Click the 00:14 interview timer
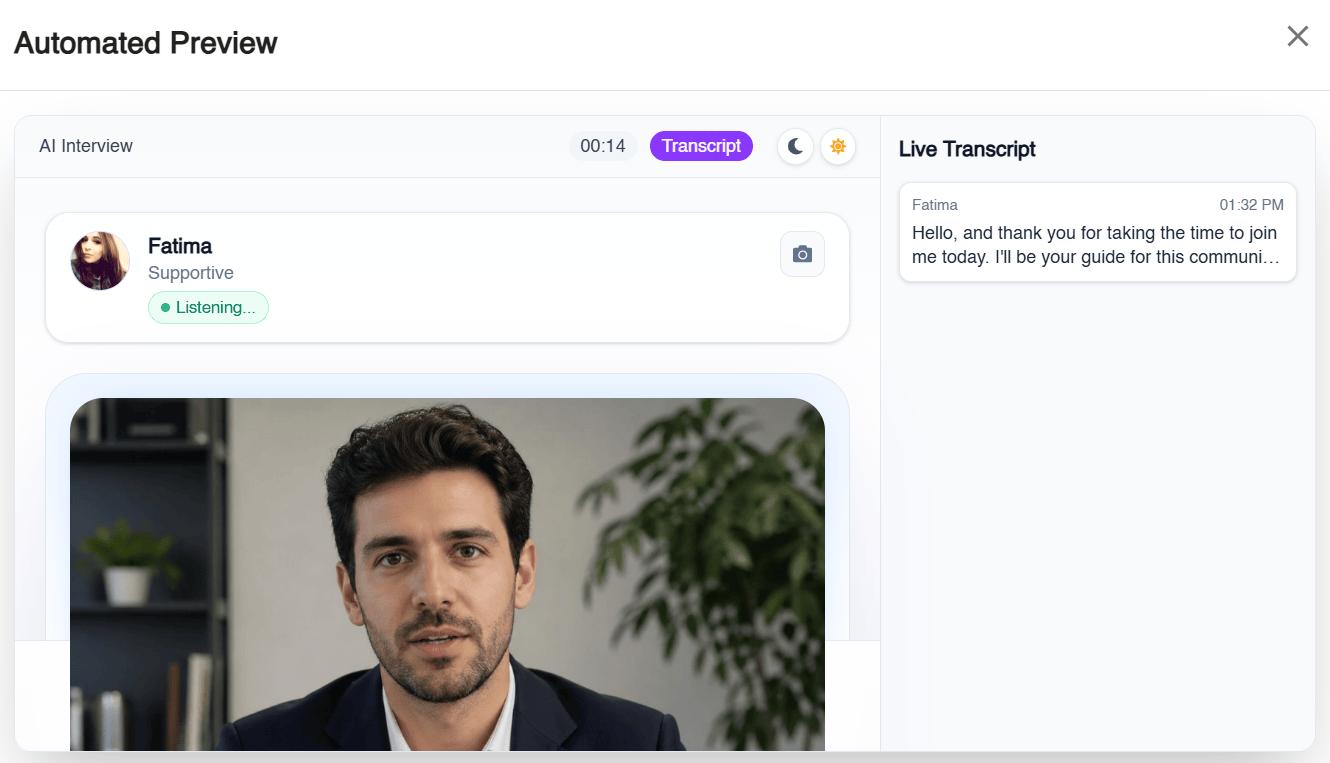1330x763 pixels. [x=603, y=146]
